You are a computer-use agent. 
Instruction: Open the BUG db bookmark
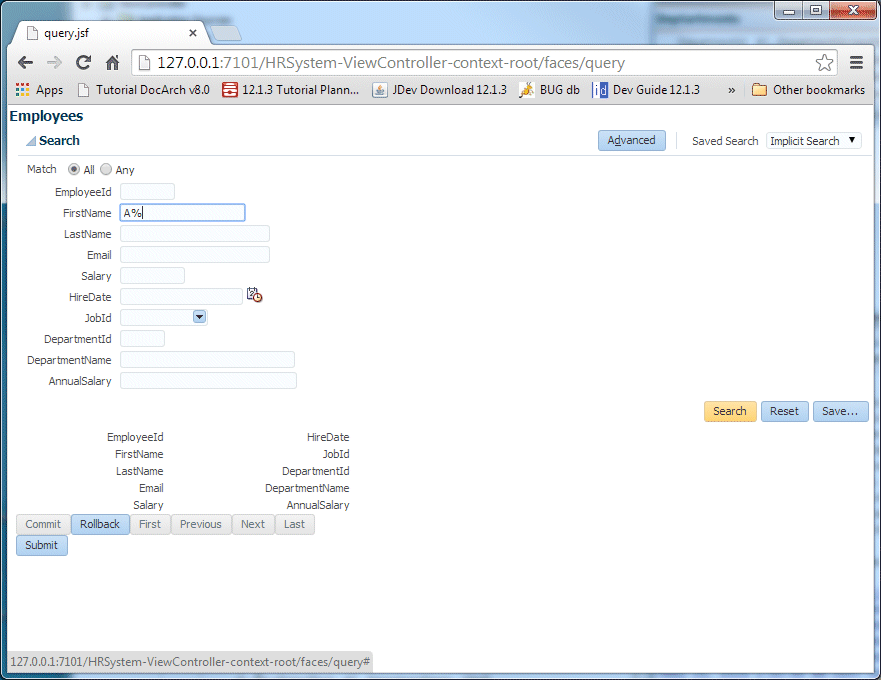click(x=550, y=90)
